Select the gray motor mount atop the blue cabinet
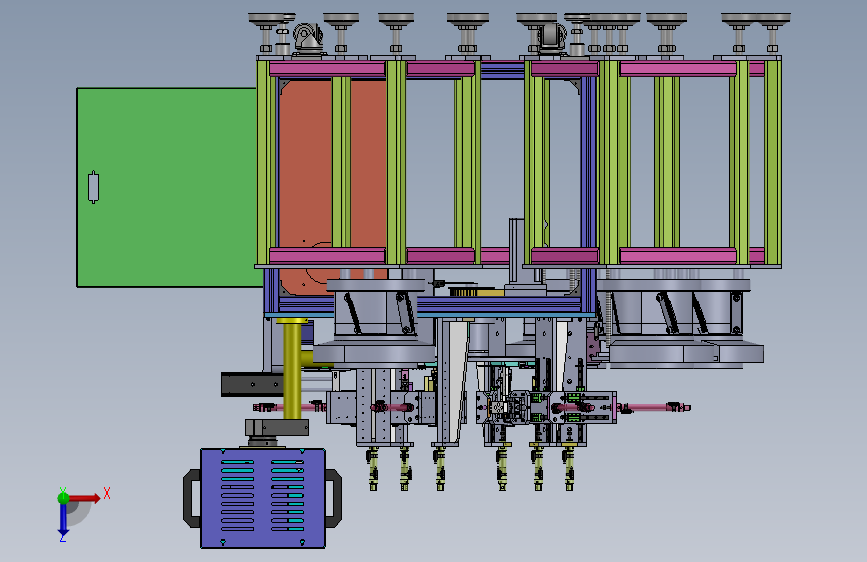Screen dimensions: 867x562 [x=276, y=429]
